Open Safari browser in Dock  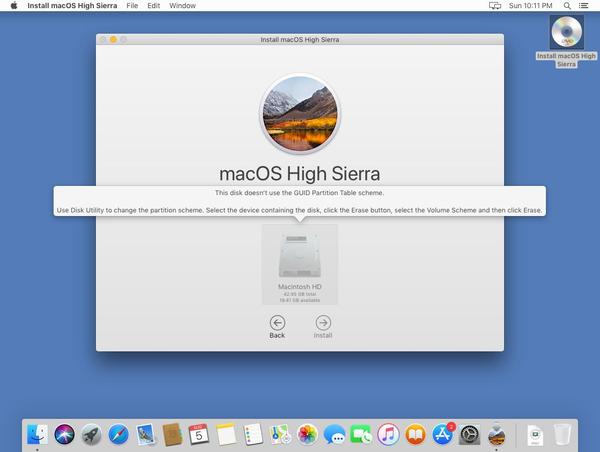118,435
